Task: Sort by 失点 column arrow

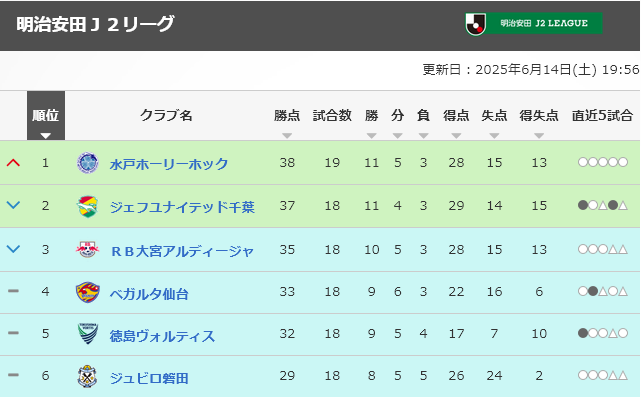Action: pos(494,136)
